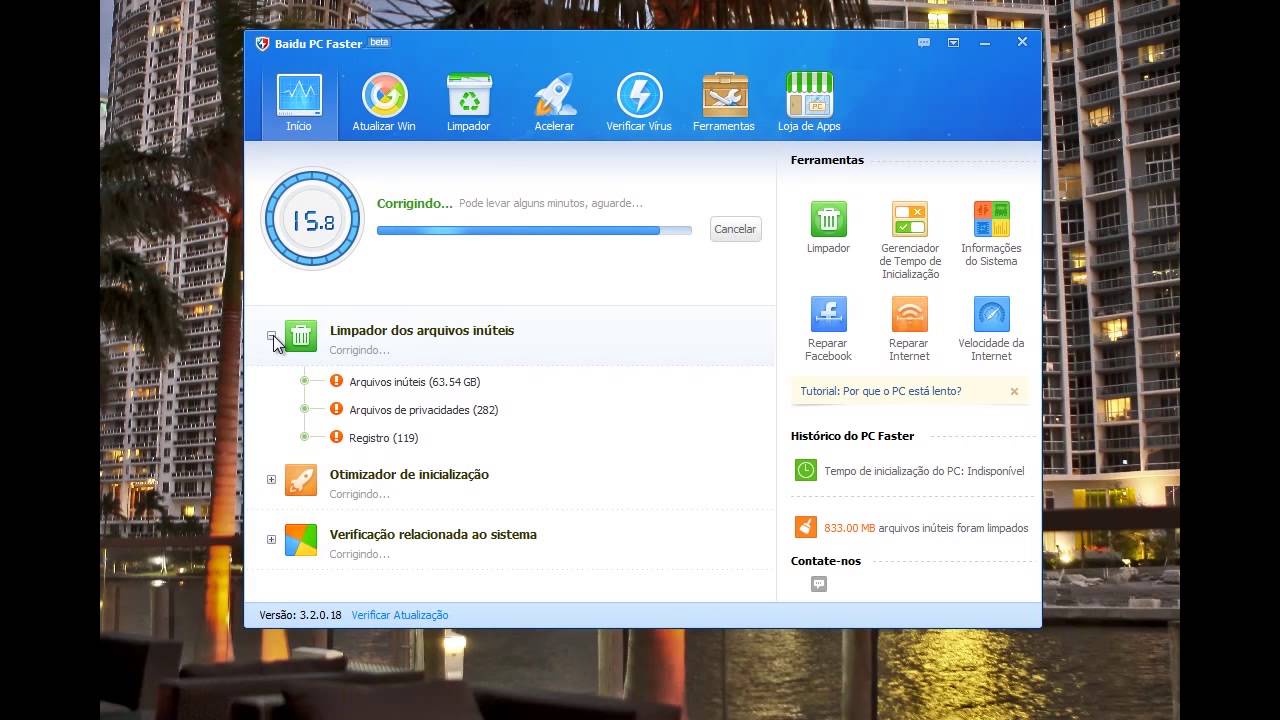
Task: Click the Tempo de inicialização do PC: Indisponível entry
Action: coord(924,471)
